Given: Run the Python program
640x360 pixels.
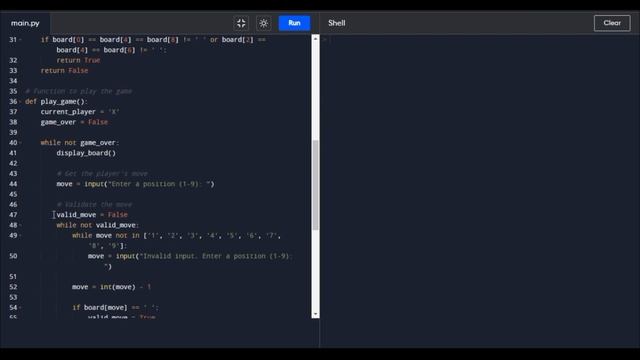Looking at the screenshot, I should point(294,23).
